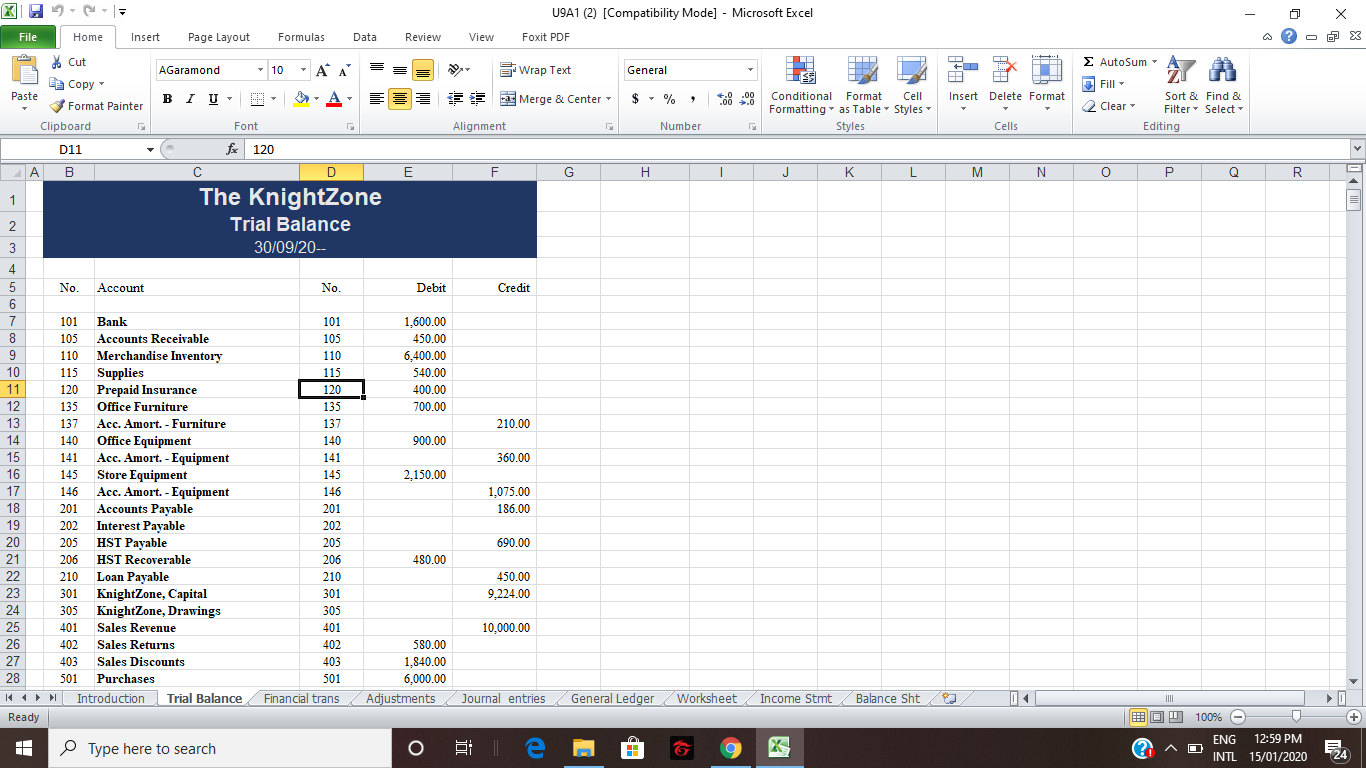Open Conditional Formatting options
The width and height of the screenshot is (1366, 768).
pos(800,86)
